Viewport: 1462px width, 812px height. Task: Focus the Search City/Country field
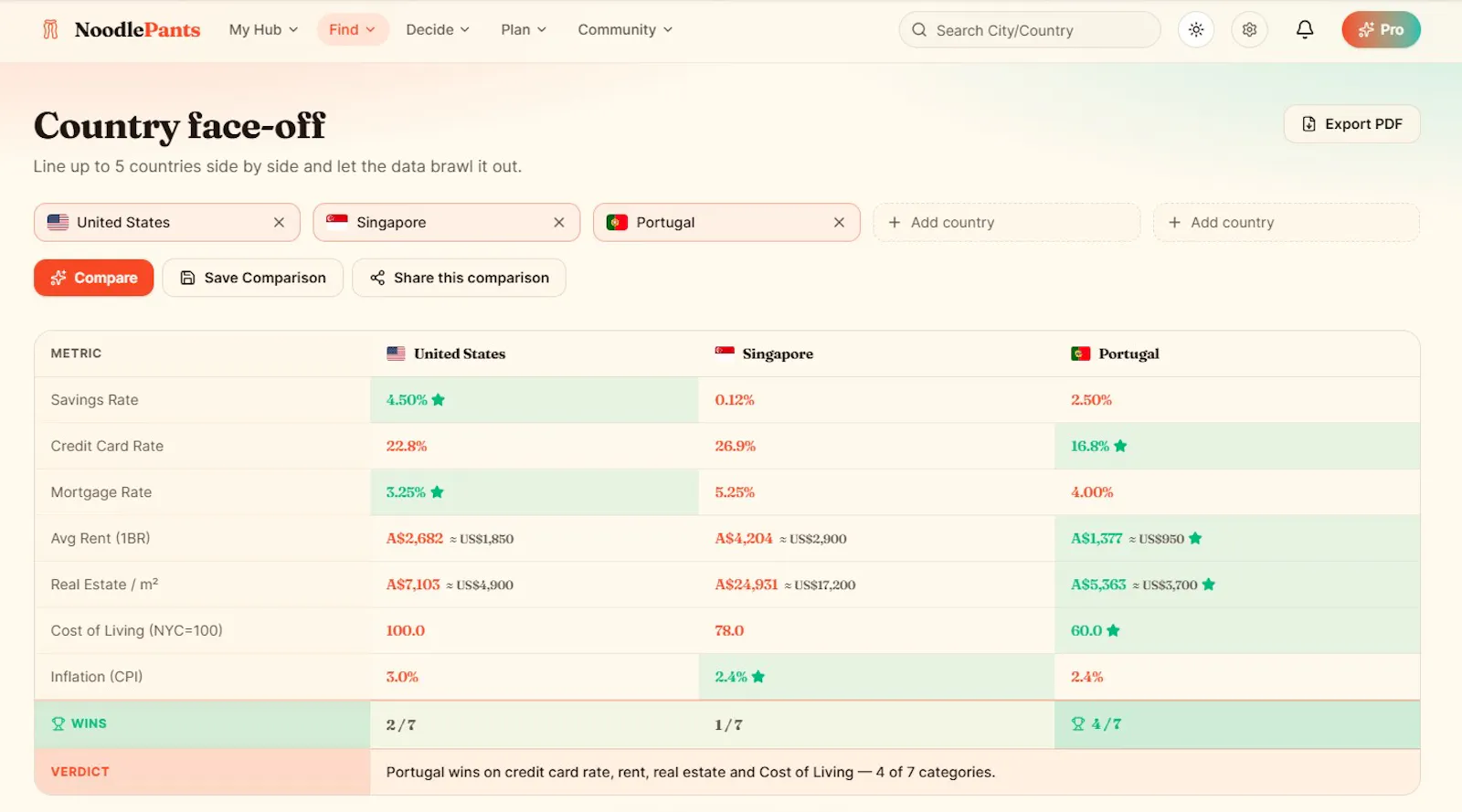pos(1030,30)
